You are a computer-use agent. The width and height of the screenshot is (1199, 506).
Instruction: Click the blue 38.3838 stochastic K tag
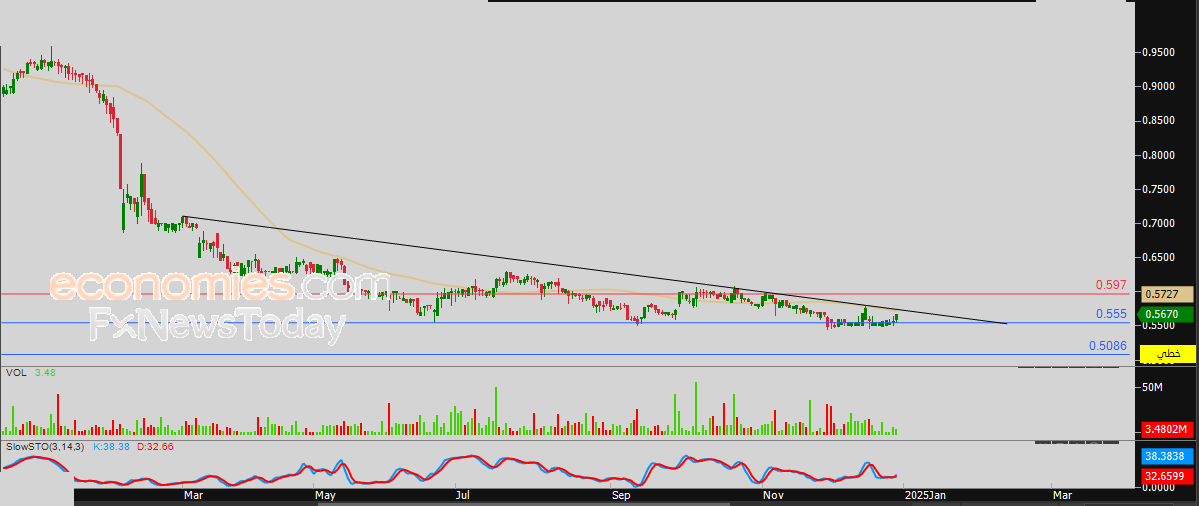click(1167, 456)
